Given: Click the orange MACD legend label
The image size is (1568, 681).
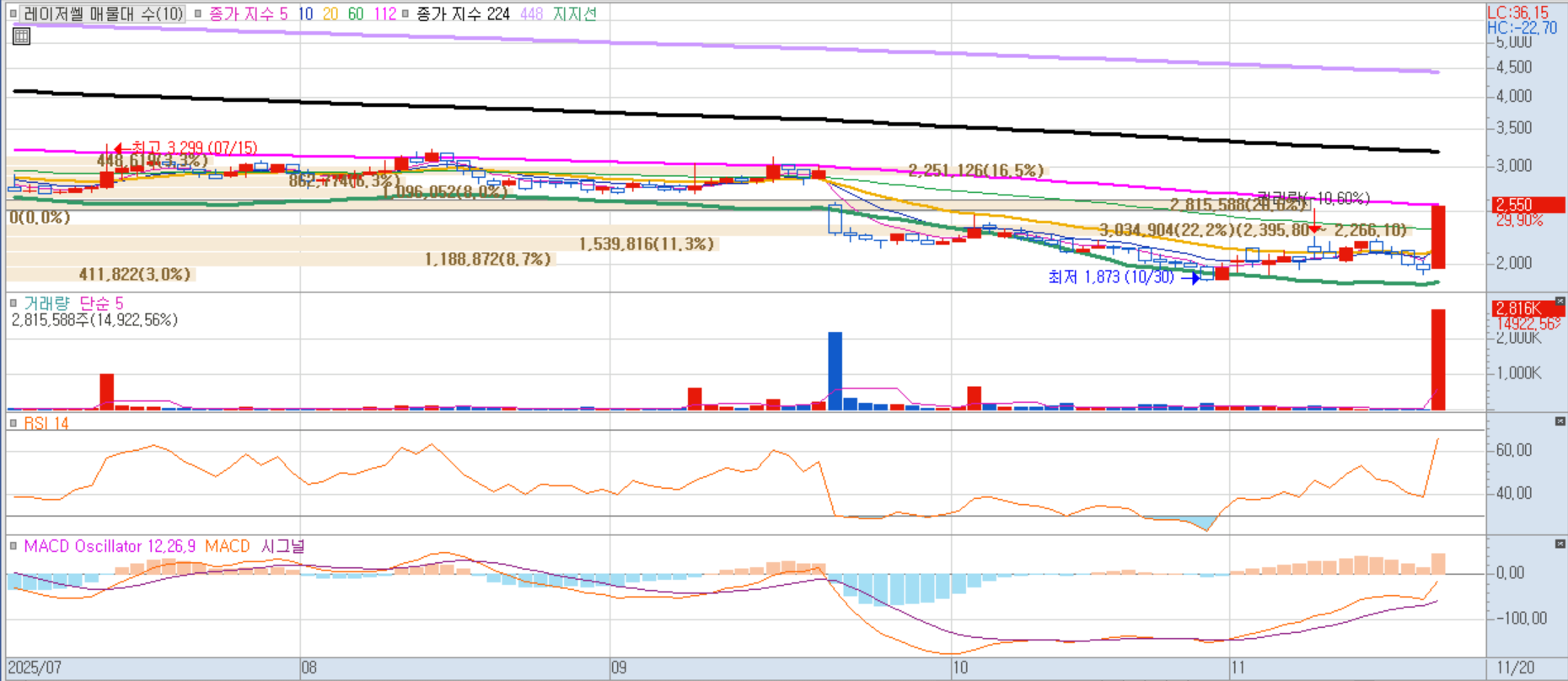Looking at the screenshot, I should 228,546.
